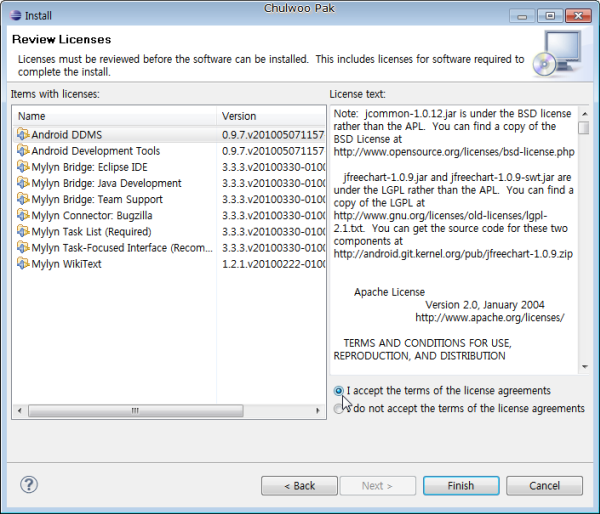Click the Eclipse icon in title bar
This screenshot has width=600, height=514.
click(x=16, y=15)
